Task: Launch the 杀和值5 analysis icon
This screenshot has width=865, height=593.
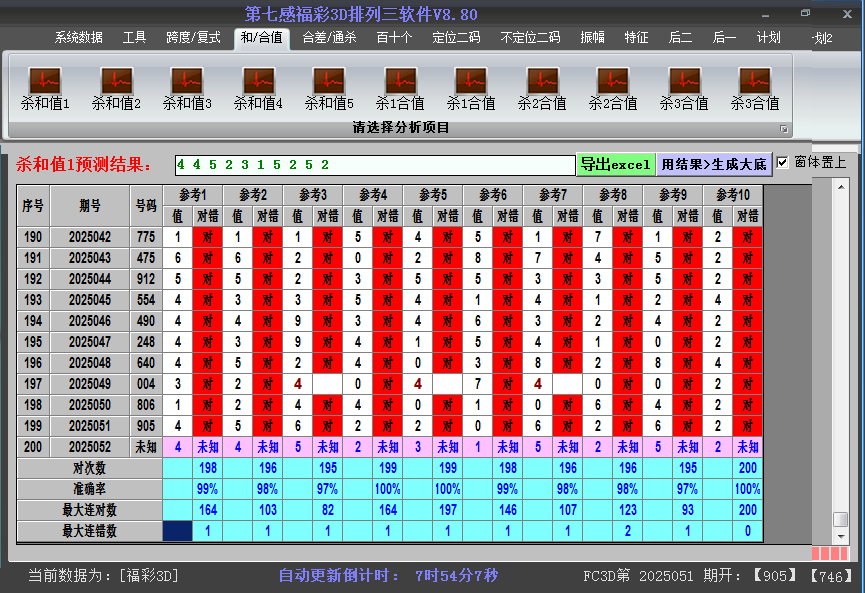Action: [x=329, y=88]
